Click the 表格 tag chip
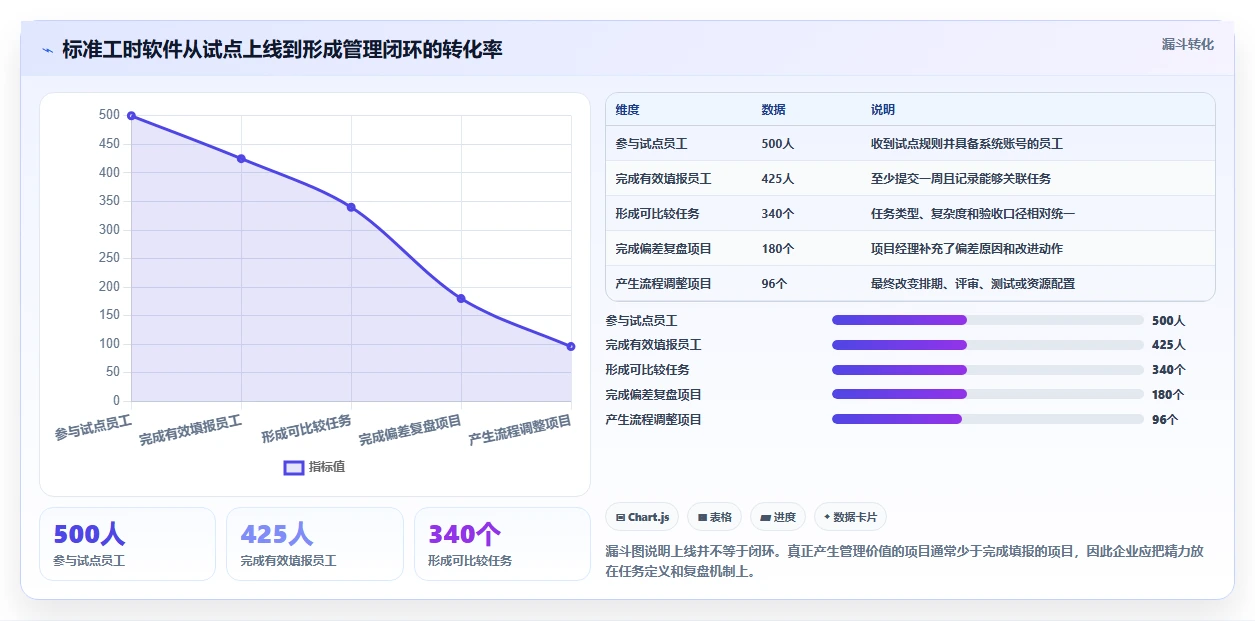This screenshot has height=621, width=1255. tap(714, 517)
